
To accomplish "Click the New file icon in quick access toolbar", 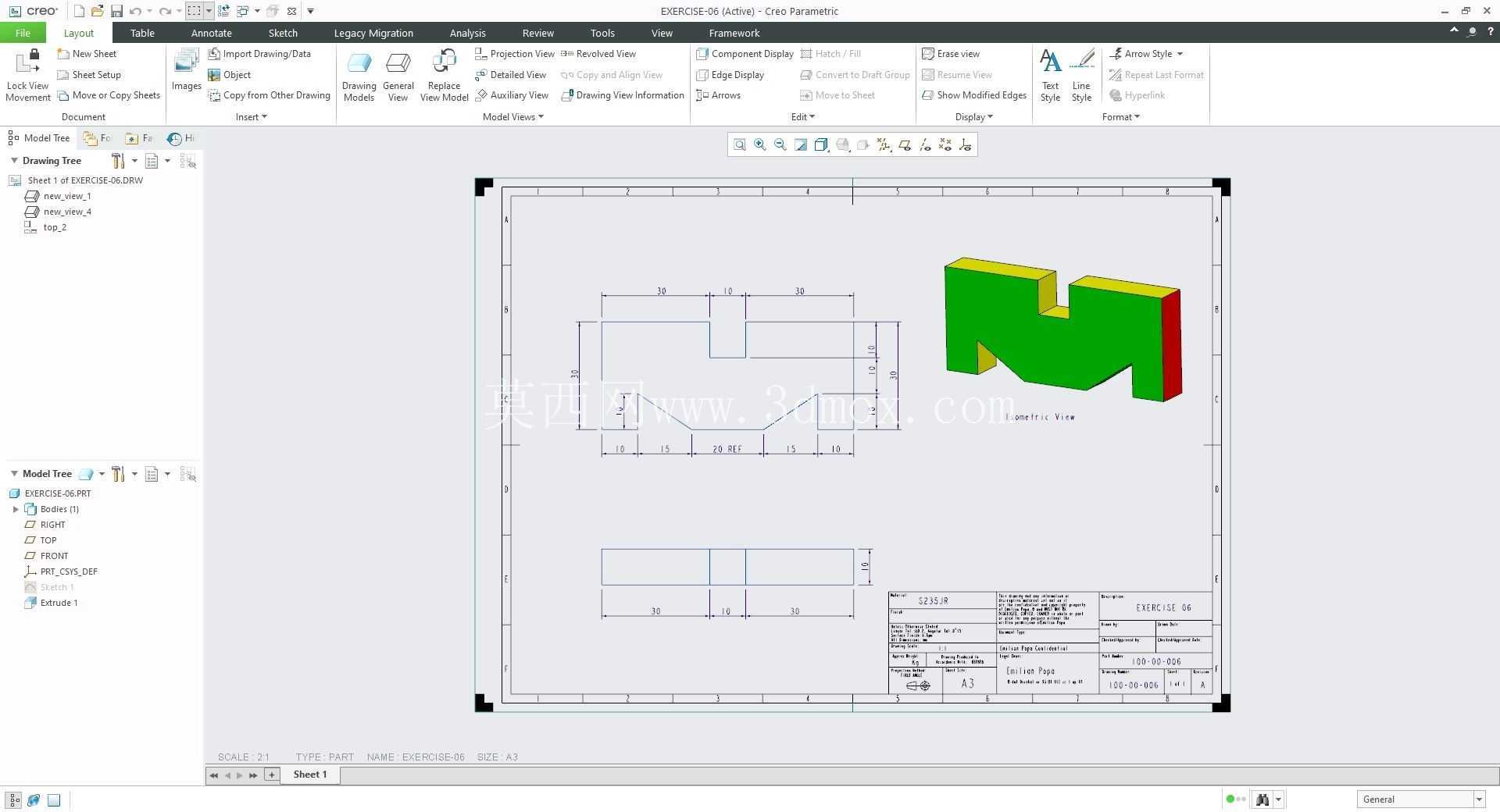I will (x=79, y=11).
